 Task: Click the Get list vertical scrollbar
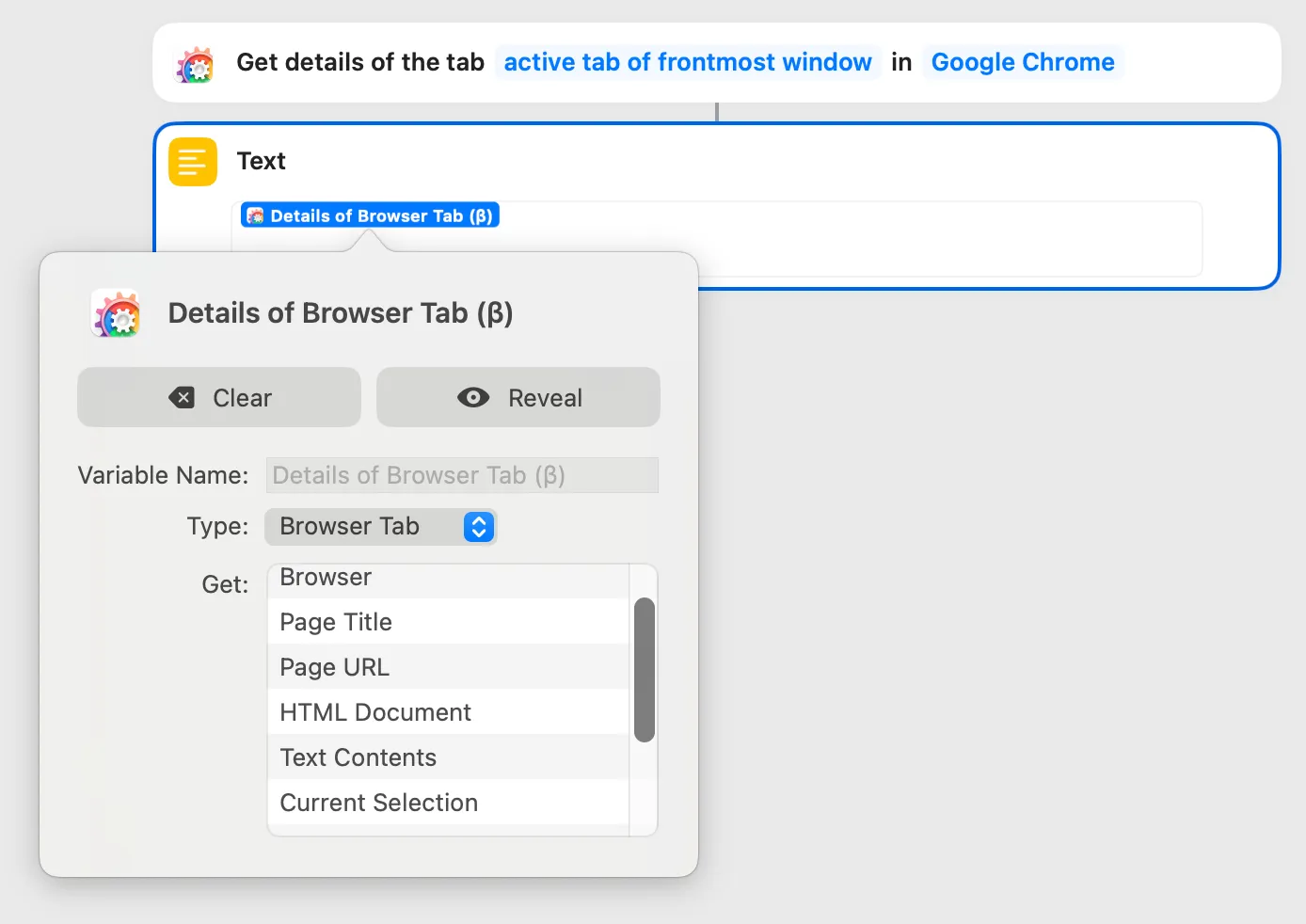[645, 670]
